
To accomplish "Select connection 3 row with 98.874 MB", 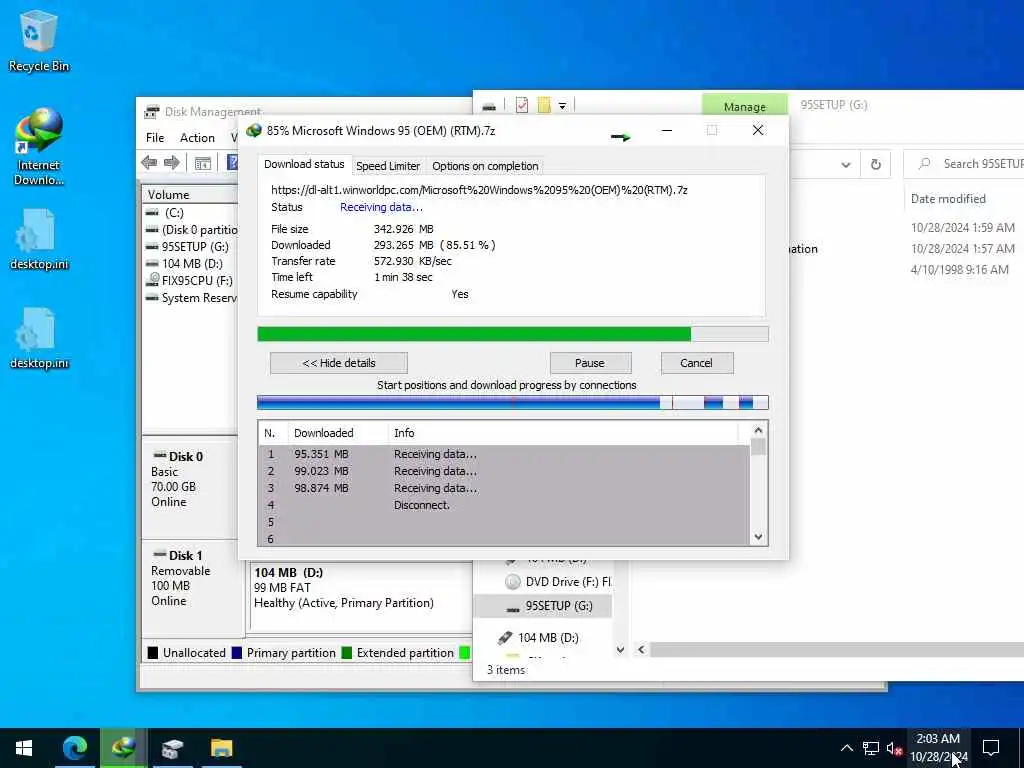I will (504, 488).
